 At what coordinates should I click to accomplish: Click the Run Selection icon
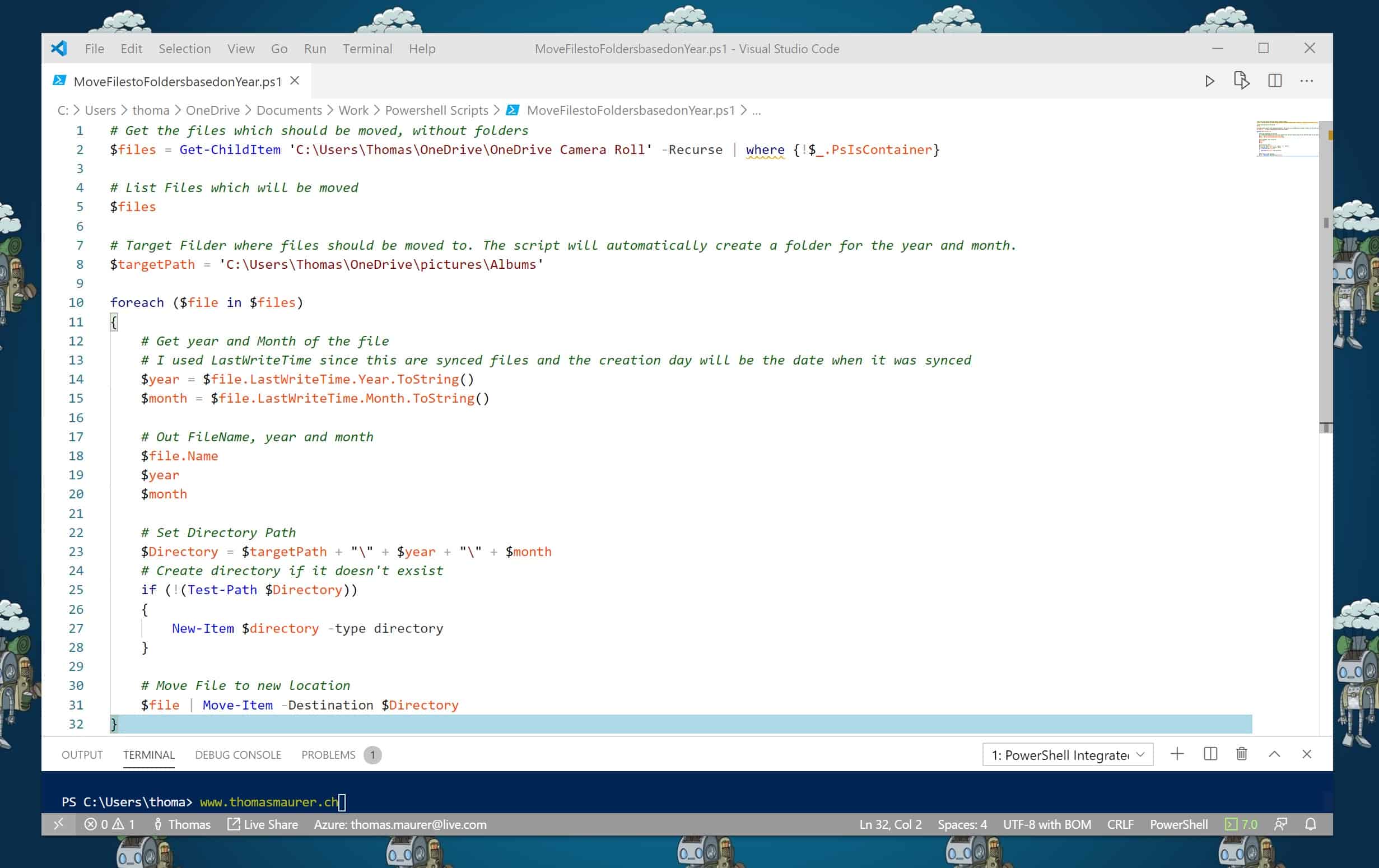[1241, 81]
